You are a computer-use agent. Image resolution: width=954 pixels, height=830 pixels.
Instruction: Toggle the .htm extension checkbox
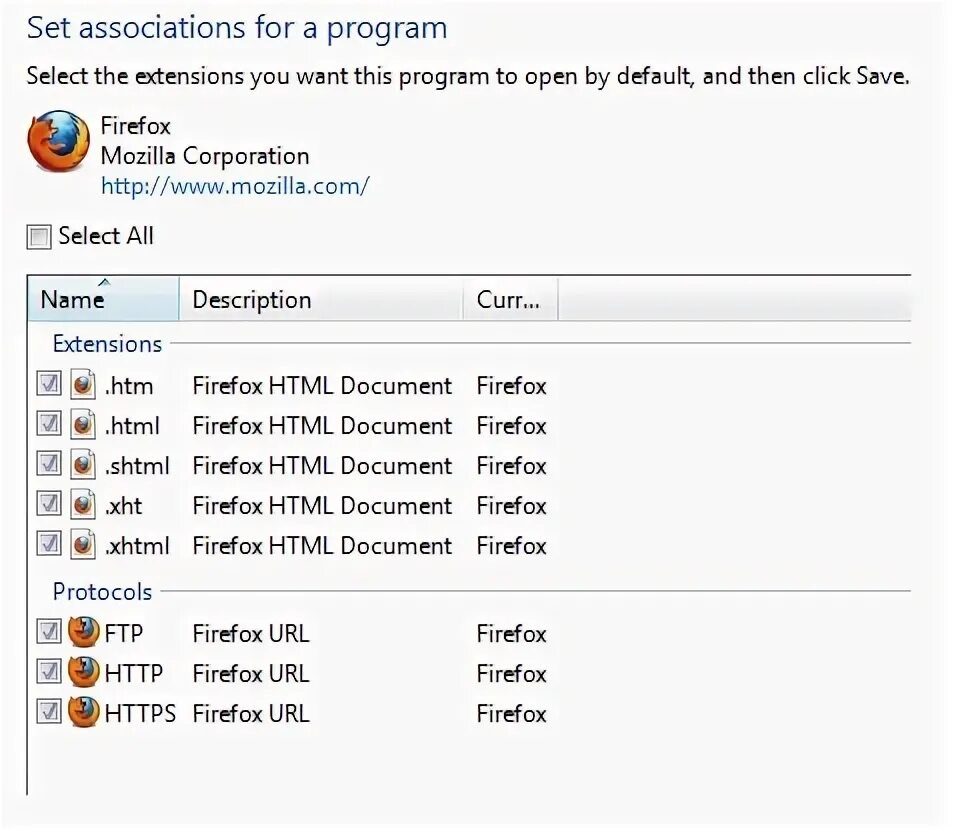tap(49, 384)
